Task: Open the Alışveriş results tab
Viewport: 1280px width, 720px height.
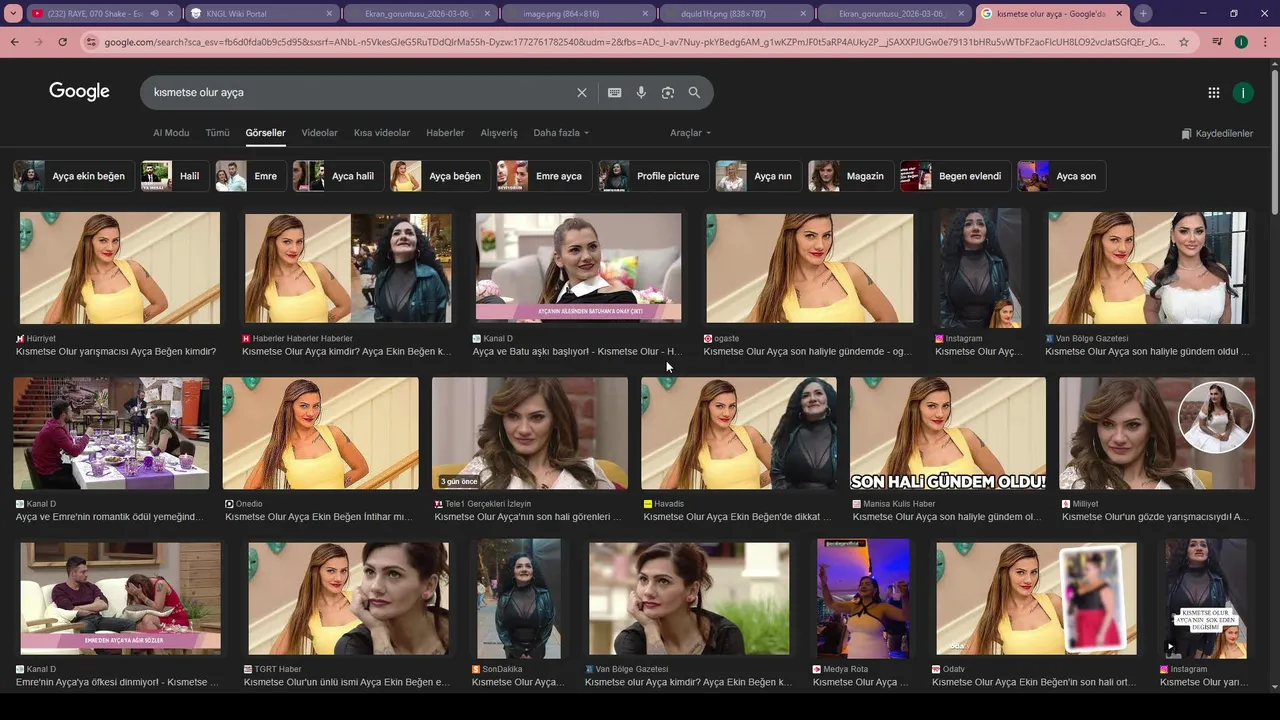Action: pos(499,133)
